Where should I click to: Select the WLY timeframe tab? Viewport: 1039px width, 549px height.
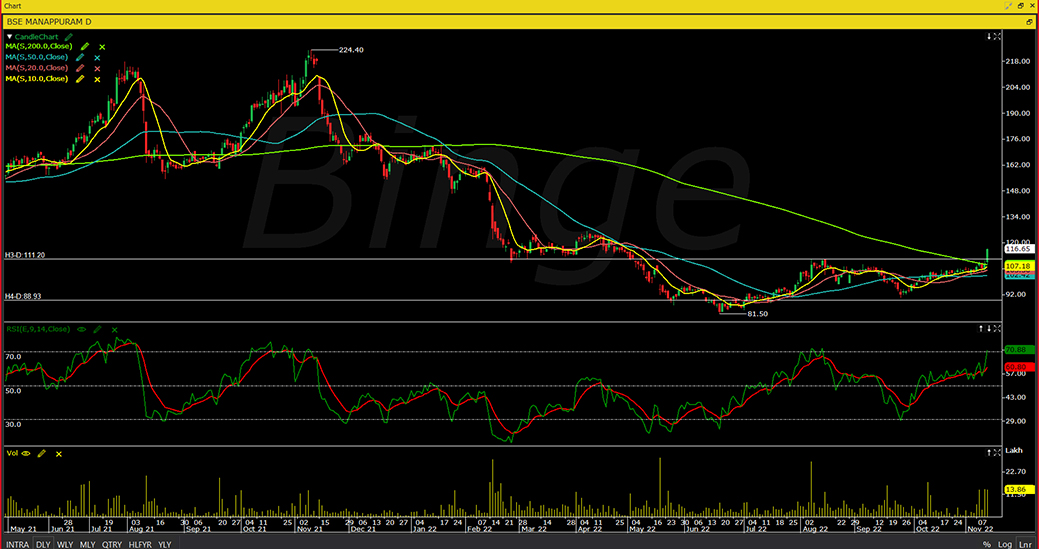click(x=65, y=544)
